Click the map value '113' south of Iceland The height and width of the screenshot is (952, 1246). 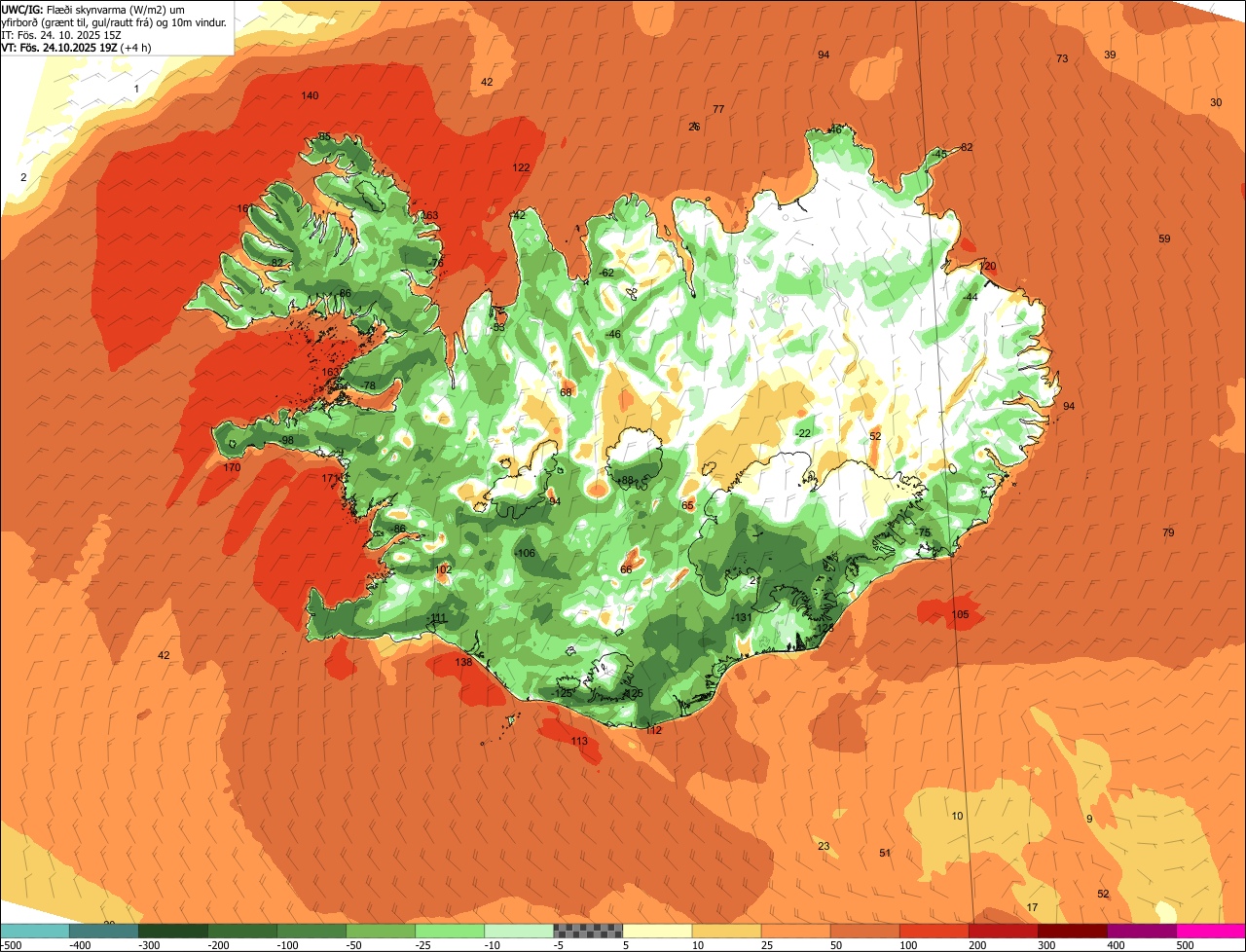[x=579, y=741]
